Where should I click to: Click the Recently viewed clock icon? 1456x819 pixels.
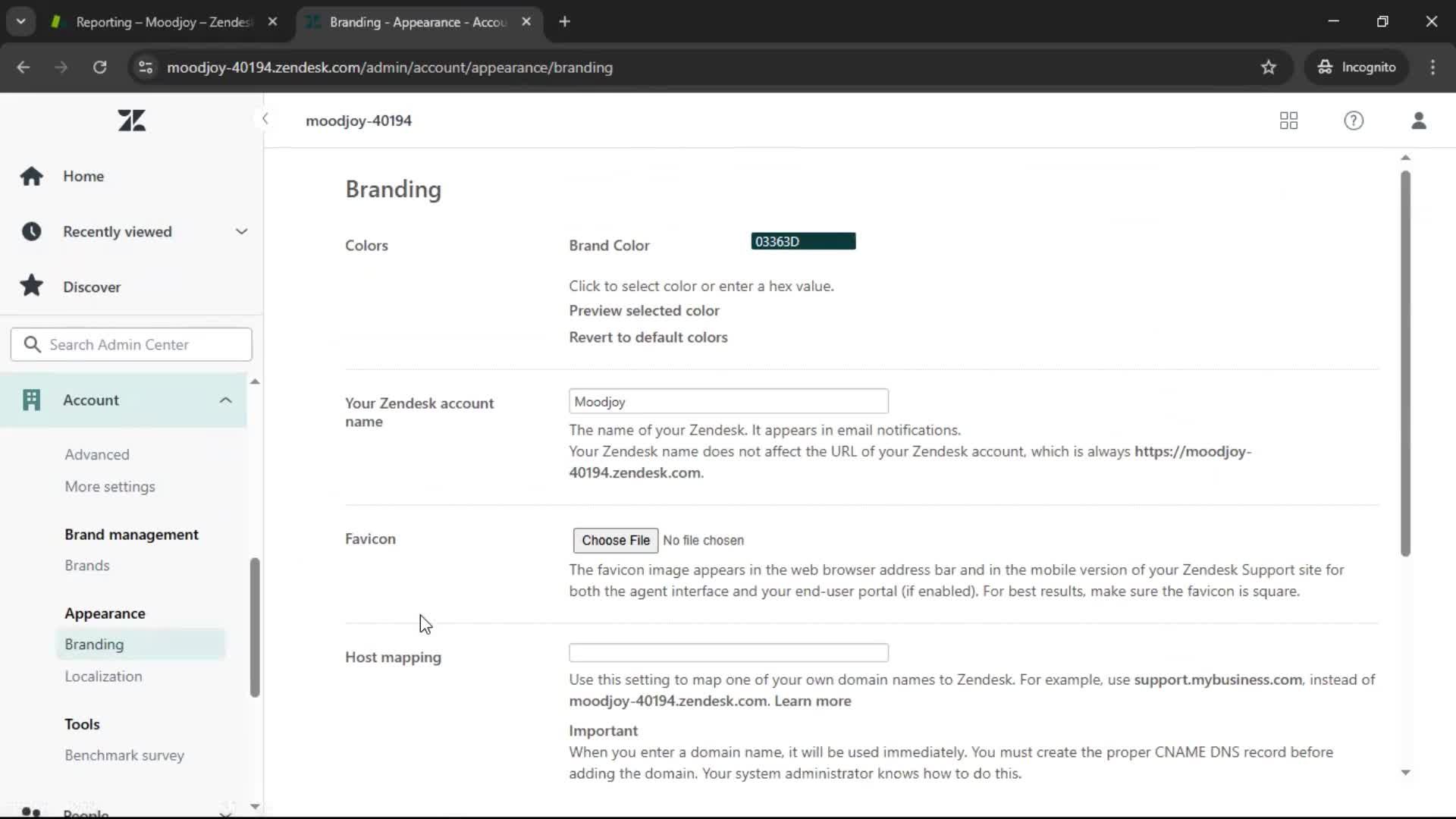(31, 231)
